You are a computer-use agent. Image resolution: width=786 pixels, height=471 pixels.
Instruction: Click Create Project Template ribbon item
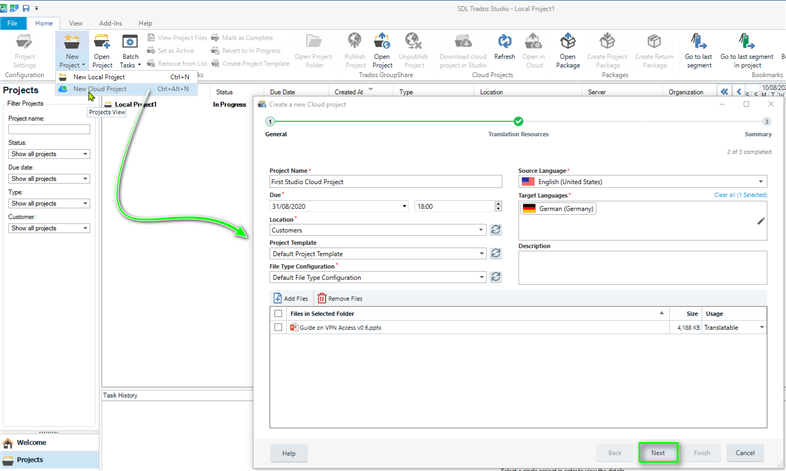[251, 64]
